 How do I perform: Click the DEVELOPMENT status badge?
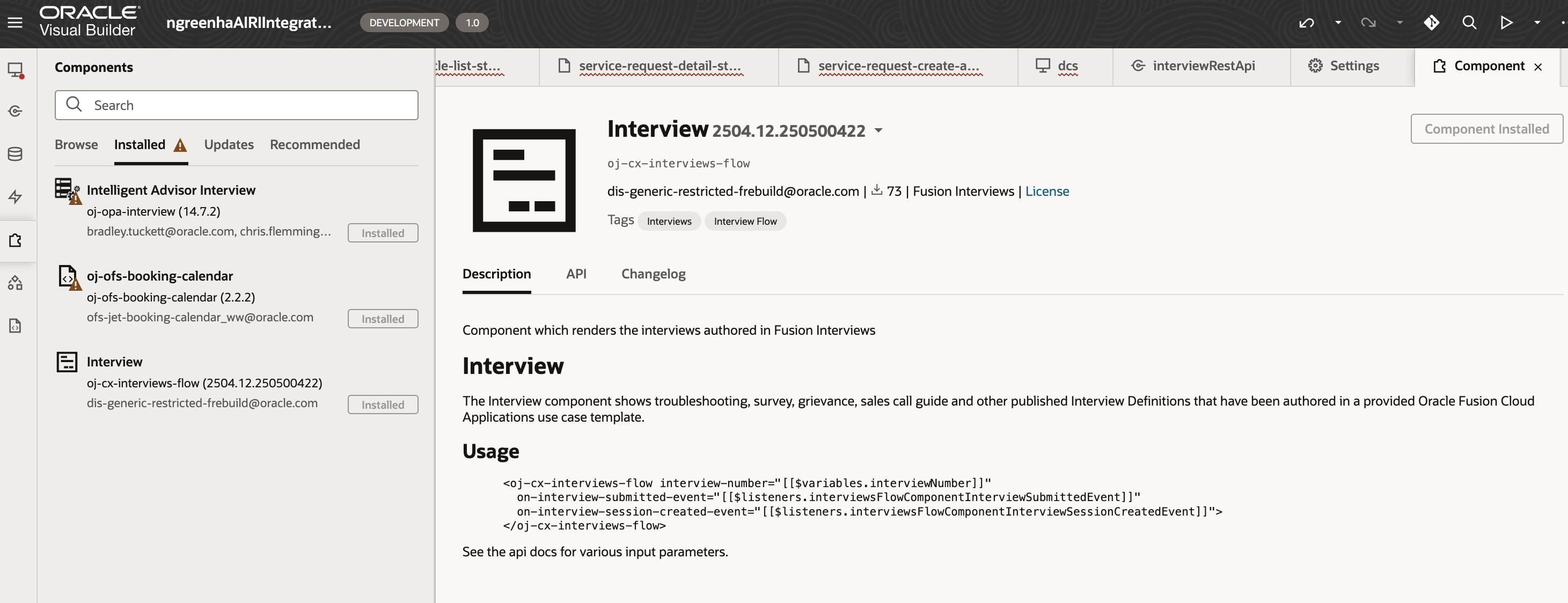pyautogui.click(x=404, y=23)
